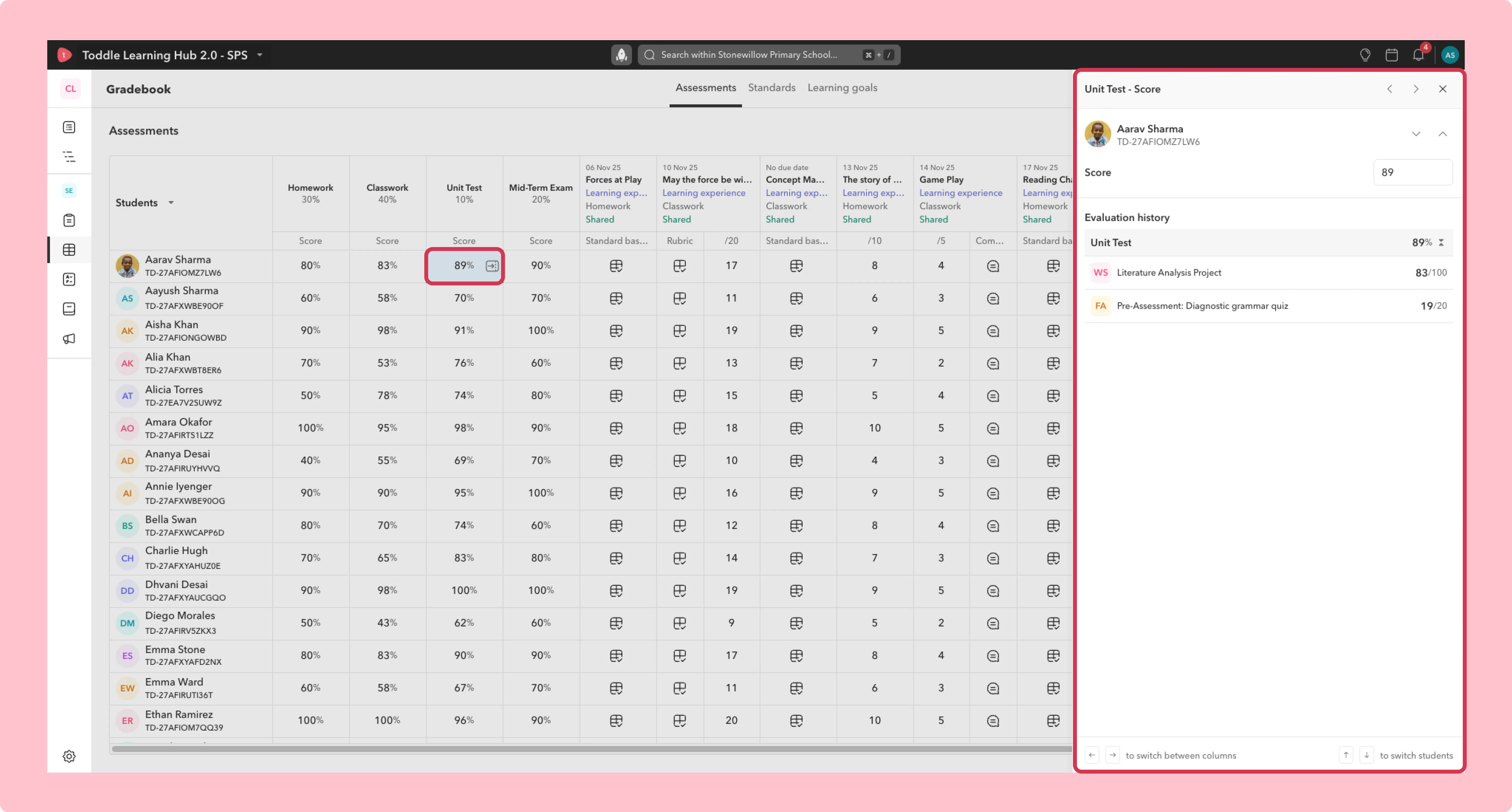This screenshot has width=1512, height=812.
Task: Click the CL class badge in sidebar
Action: (x=70, y=89)
